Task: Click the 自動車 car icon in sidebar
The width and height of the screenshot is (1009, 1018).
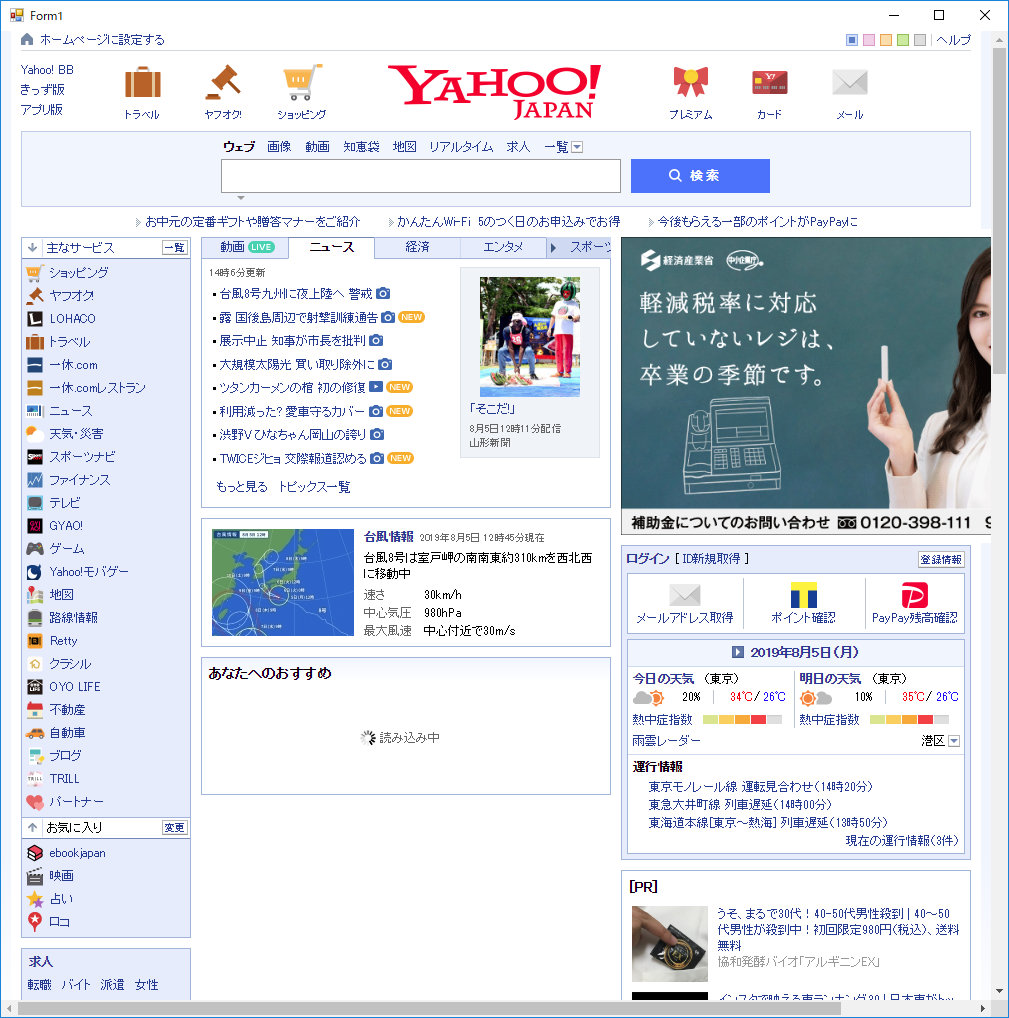Action: (x=35, y=733)
